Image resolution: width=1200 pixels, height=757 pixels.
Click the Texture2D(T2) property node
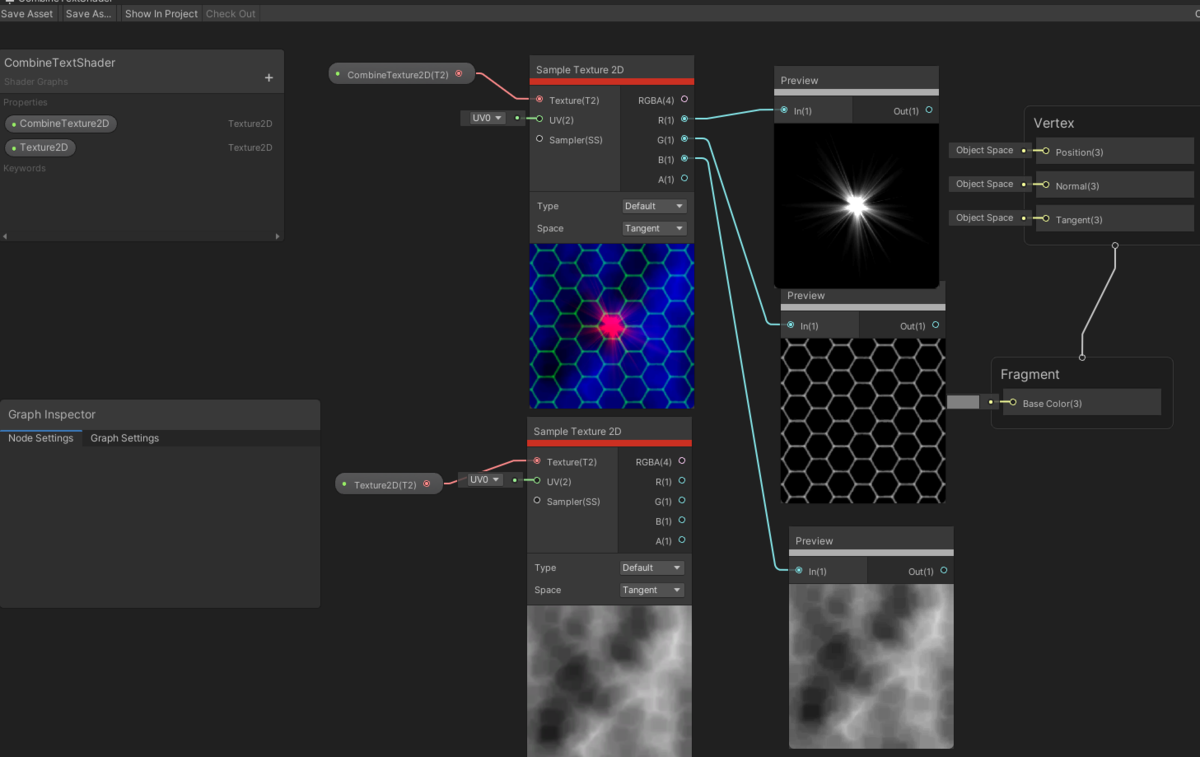click(x=389, y=484)
